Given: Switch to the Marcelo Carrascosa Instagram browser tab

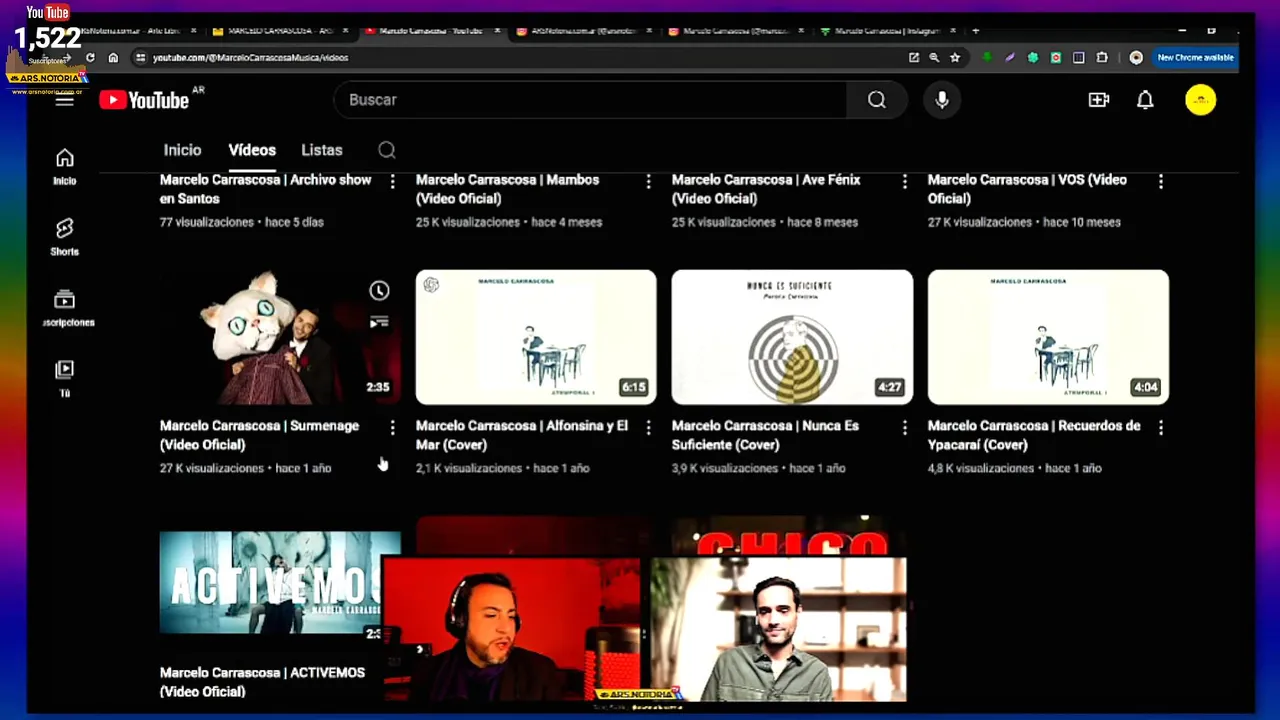Looking at the screenshot, I should pyautogui.click(x=890, y=31).
